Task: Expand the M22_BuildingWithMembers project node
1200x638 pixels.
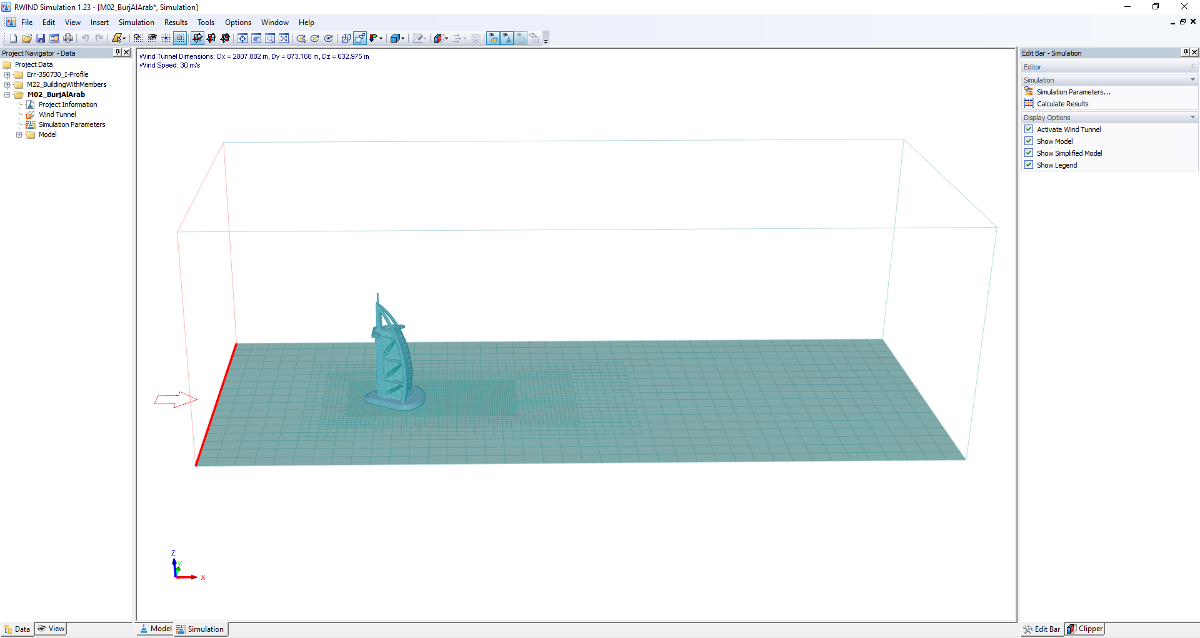Action: 7,84
